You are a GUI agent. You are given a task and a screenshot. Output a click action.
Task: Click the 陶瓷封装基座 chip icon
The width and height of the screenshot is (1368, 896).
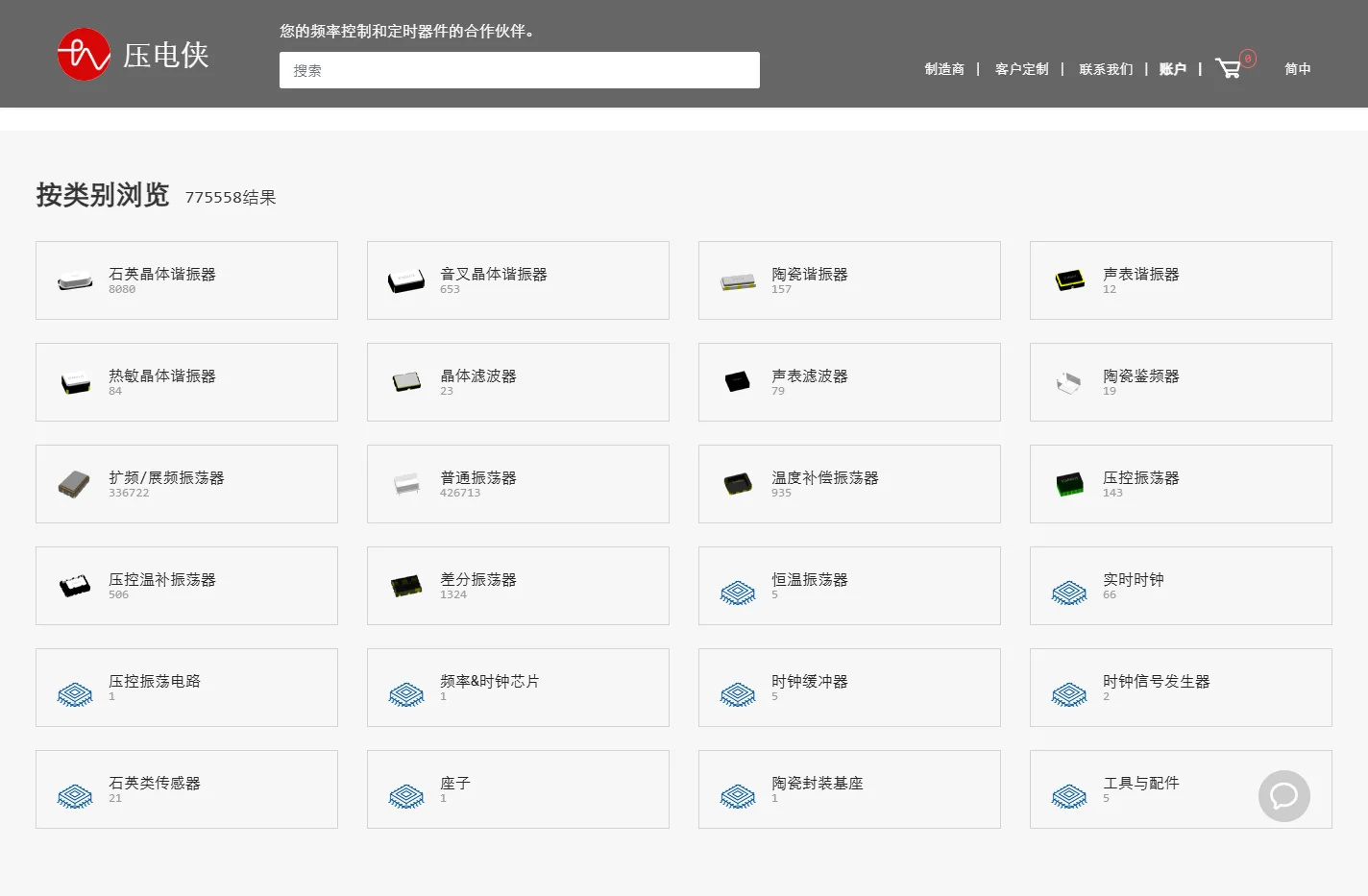[738, 796]
